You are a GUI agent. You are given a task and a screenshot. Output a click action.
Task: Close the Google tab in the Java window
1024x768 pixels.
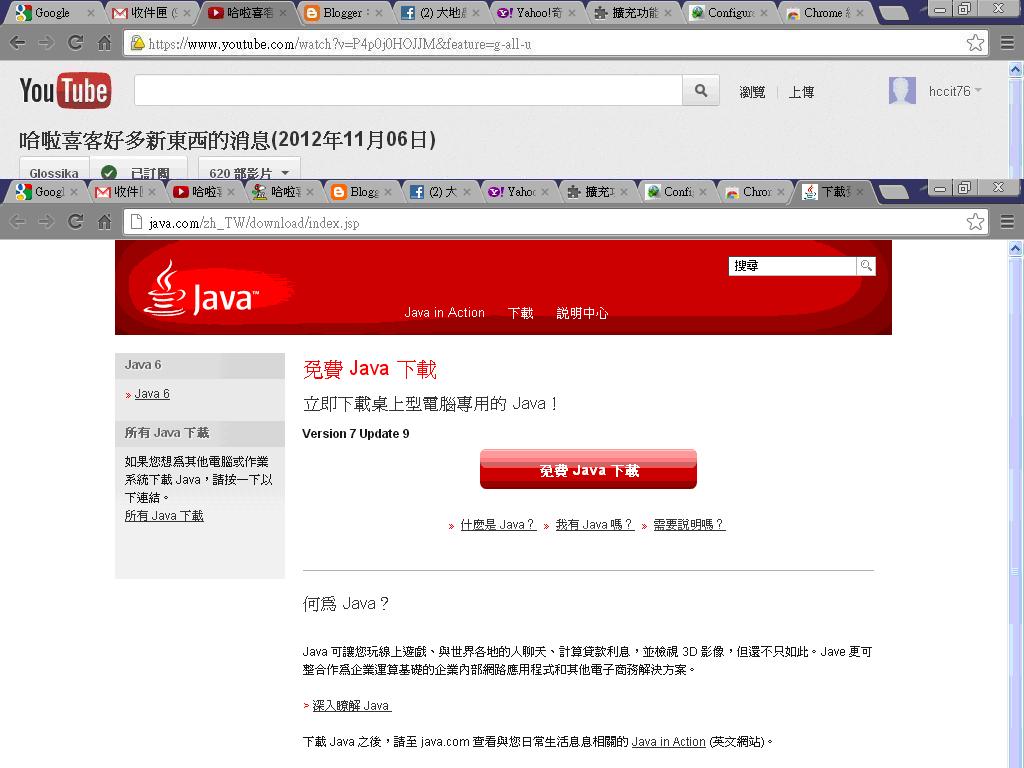click(x=74, y=192)
